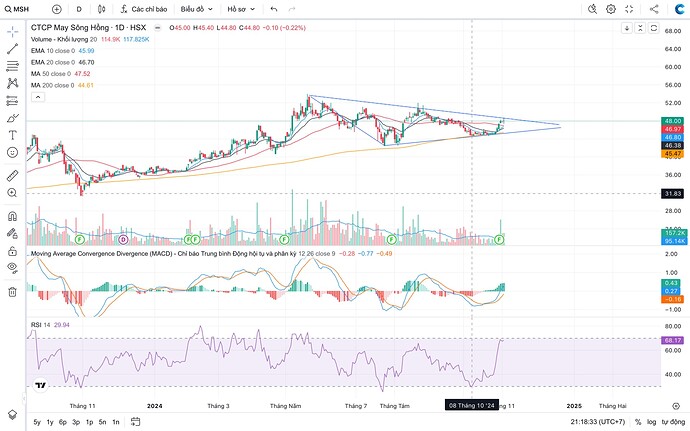Toggle percent scale mode

638,422
